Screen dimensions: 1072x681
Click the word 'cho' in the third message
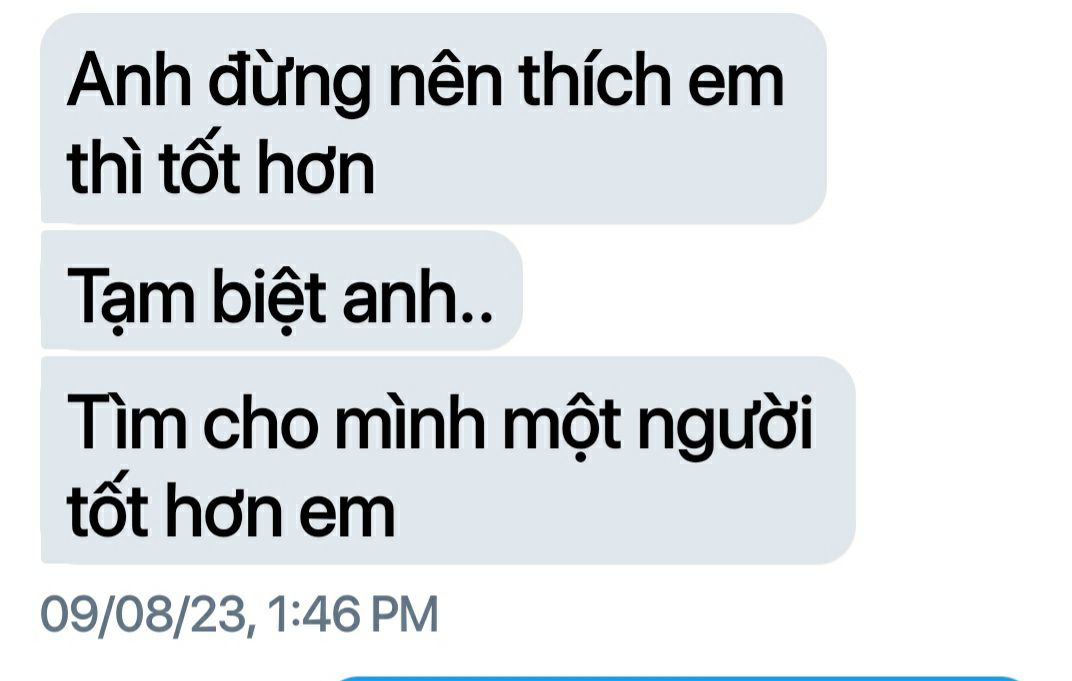coord(260,422)
